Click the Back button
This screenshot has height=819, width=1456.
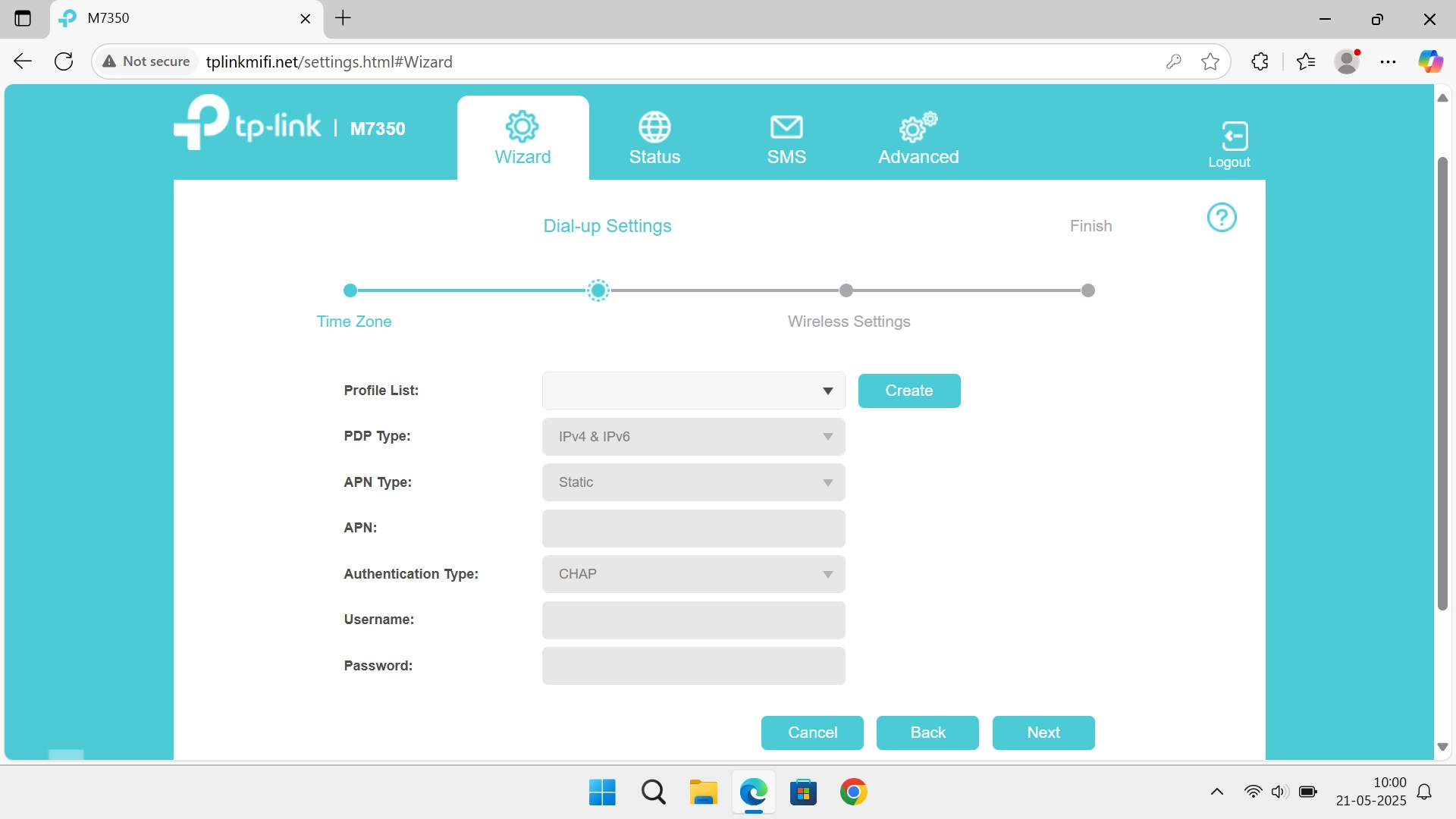927,733
